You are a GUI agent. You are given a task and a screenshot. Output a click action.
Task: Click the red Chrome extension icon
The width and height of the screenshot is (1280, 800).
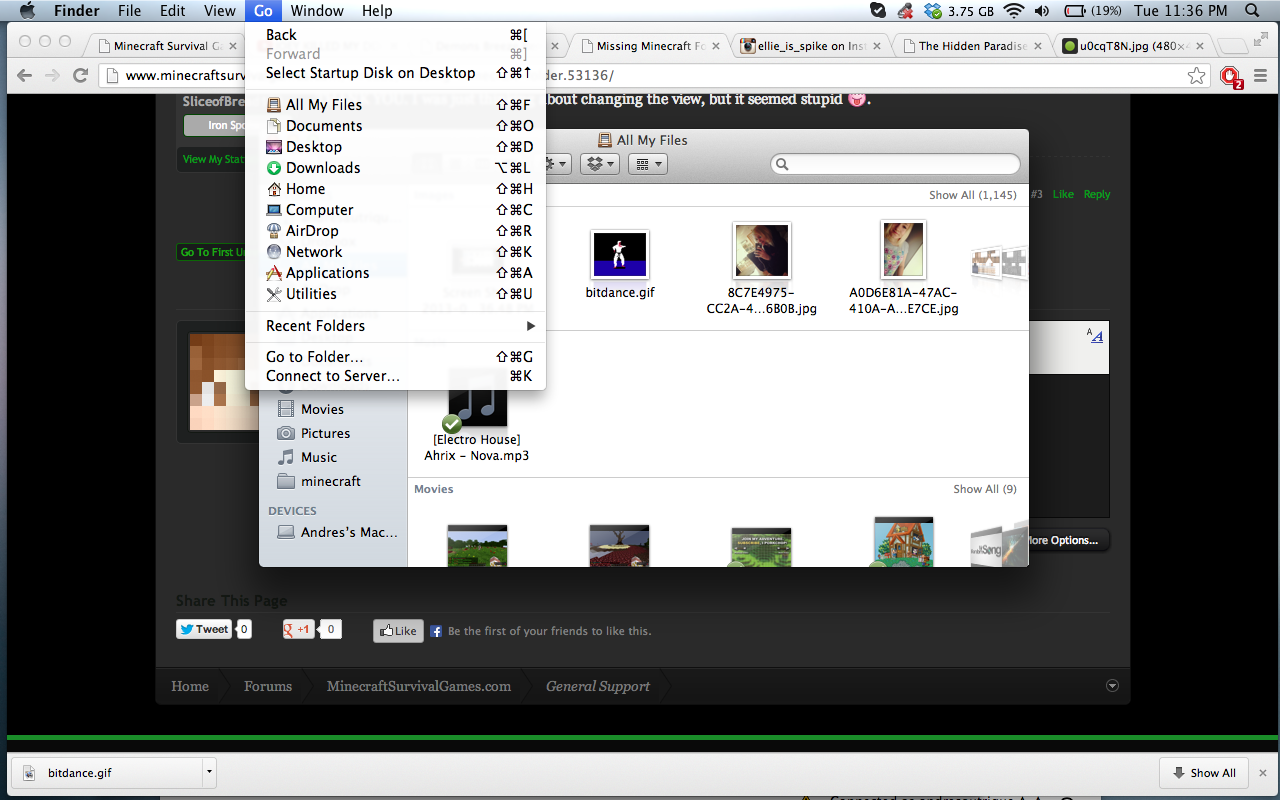click(1231, 77)
